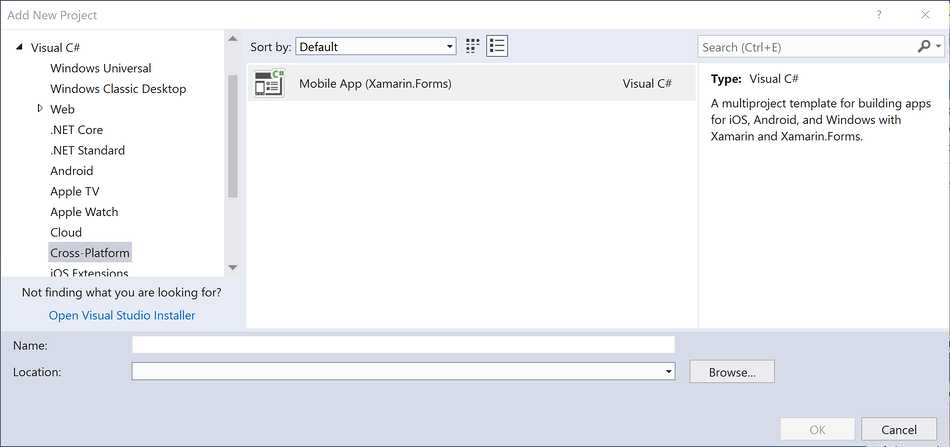The image size is (950, 447).
Task: Click the Cancel button
Action: pyautogui.click(x=899, y=429)
